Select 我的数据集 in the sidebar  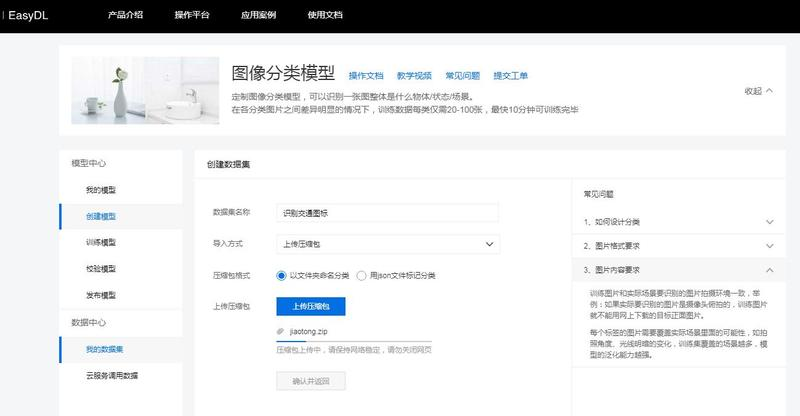pos(104,349)
